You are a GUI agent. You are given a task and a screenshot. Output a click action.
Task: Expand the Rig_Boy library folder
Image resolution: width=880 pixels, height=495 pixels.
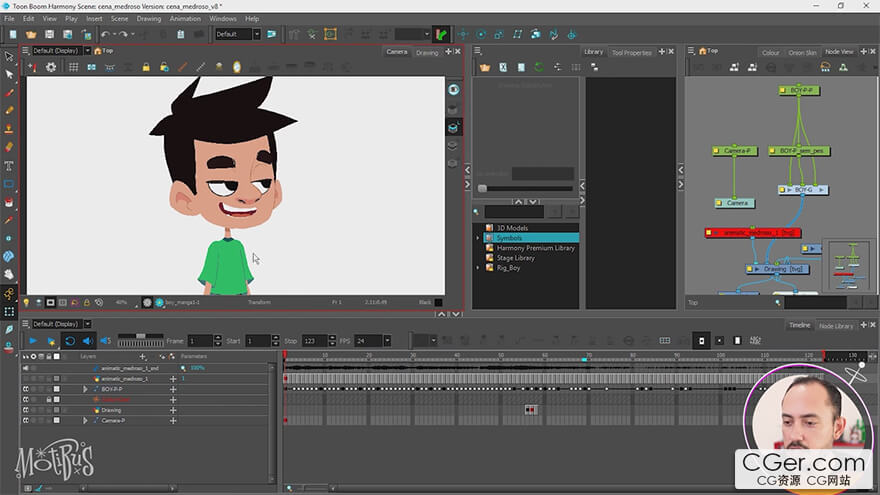pyautogui.click(x=478, y=268)
